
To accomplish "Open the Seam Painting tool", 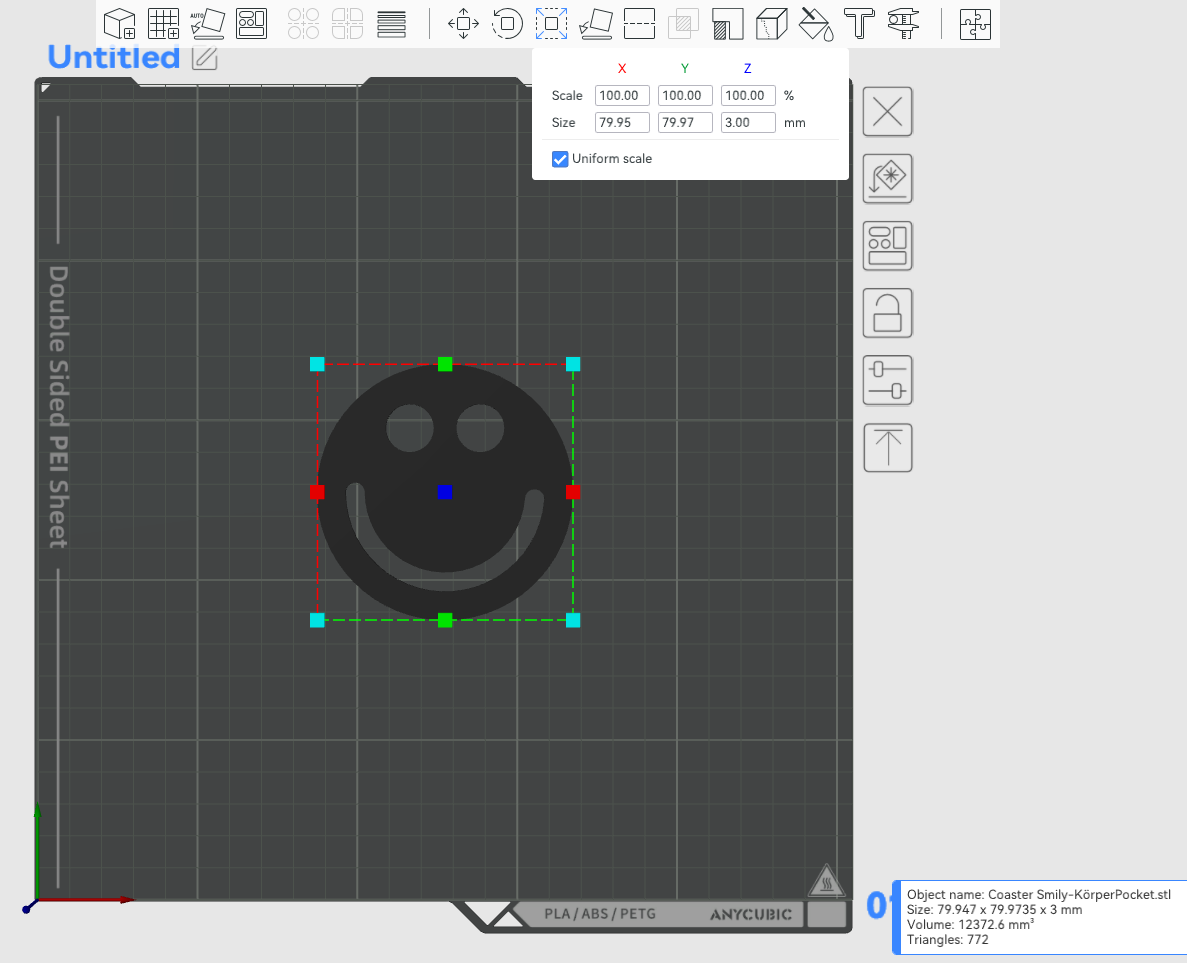I will click(x=771, y=23).
